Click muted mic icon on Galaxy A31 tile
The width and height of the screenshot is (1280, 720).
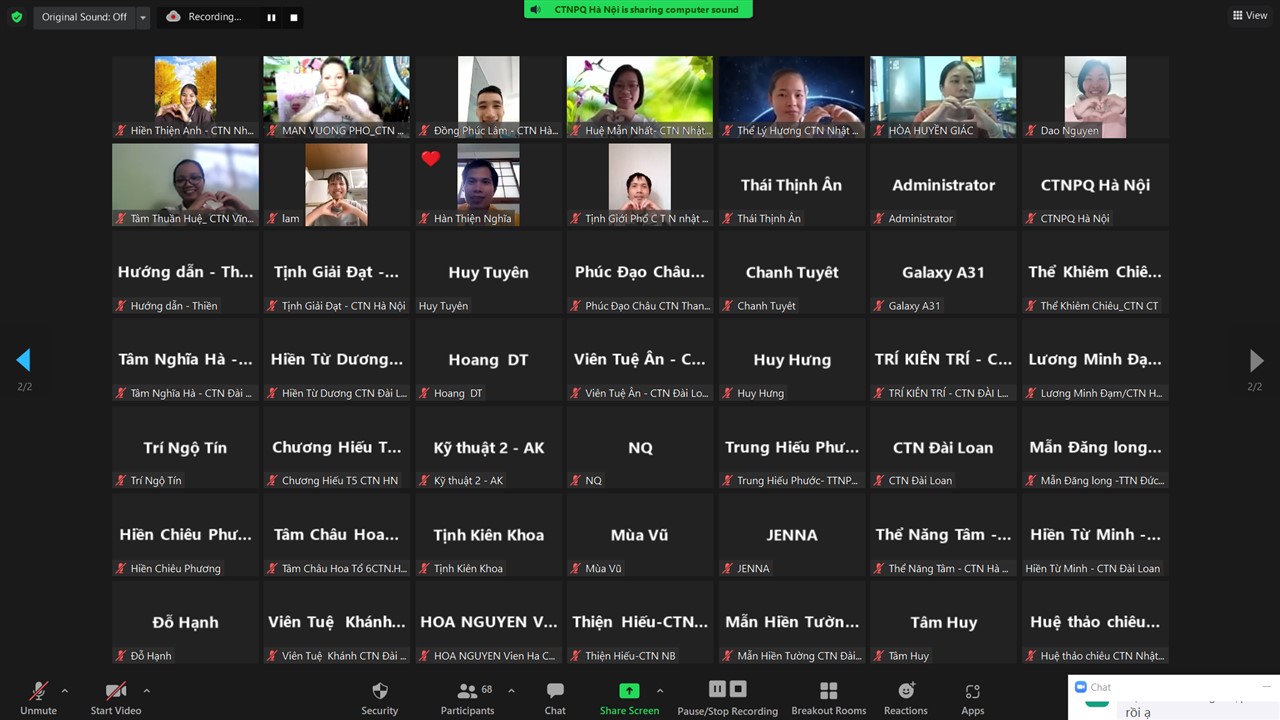pos(879,306)
